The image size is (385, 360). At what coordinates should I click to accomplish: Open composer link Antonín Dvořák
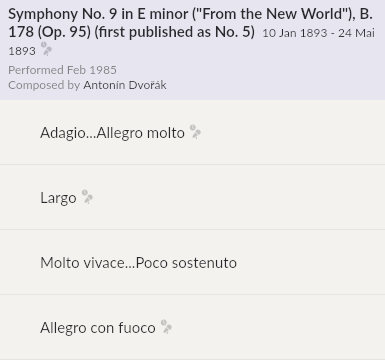(x=125, y=85)
